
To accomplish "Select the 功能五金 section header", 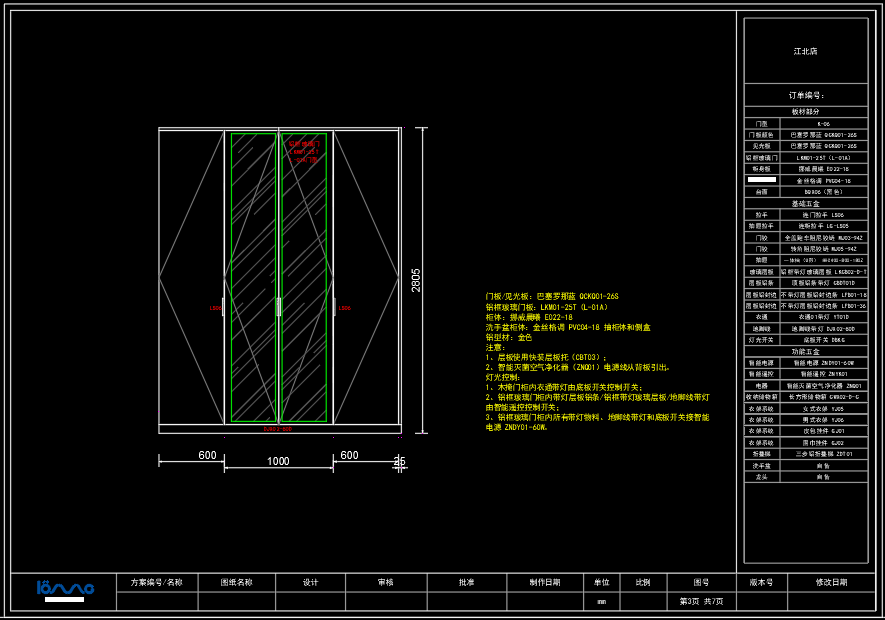I will pos(805,352).
